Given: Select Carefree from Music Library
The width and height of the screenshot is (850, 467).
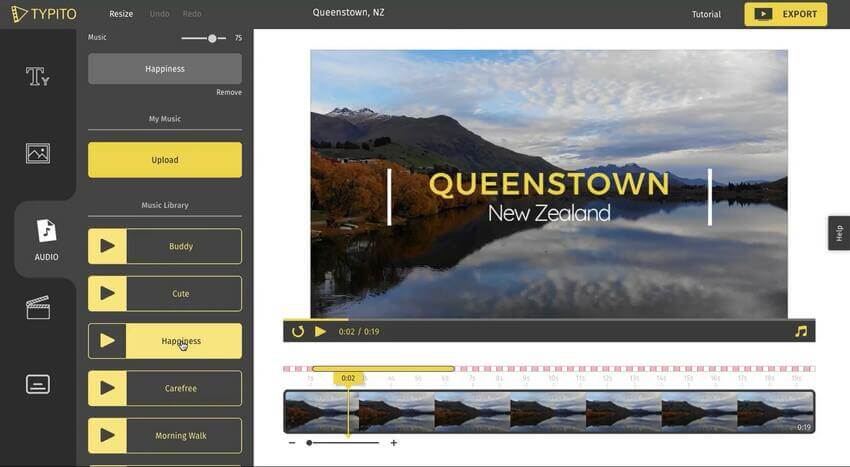Looking at the screenshot, I should [x=184, y=388].
